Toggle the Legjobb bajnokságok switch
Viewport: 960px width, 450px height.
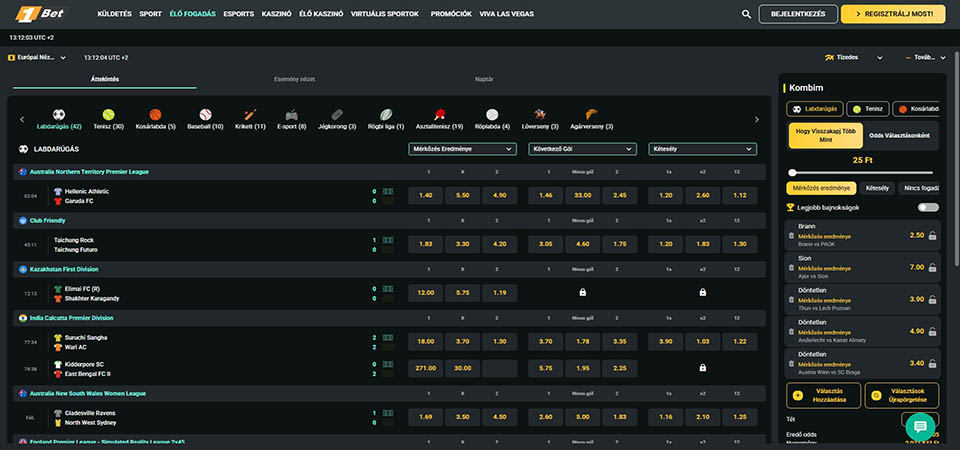tap(928, 208)
